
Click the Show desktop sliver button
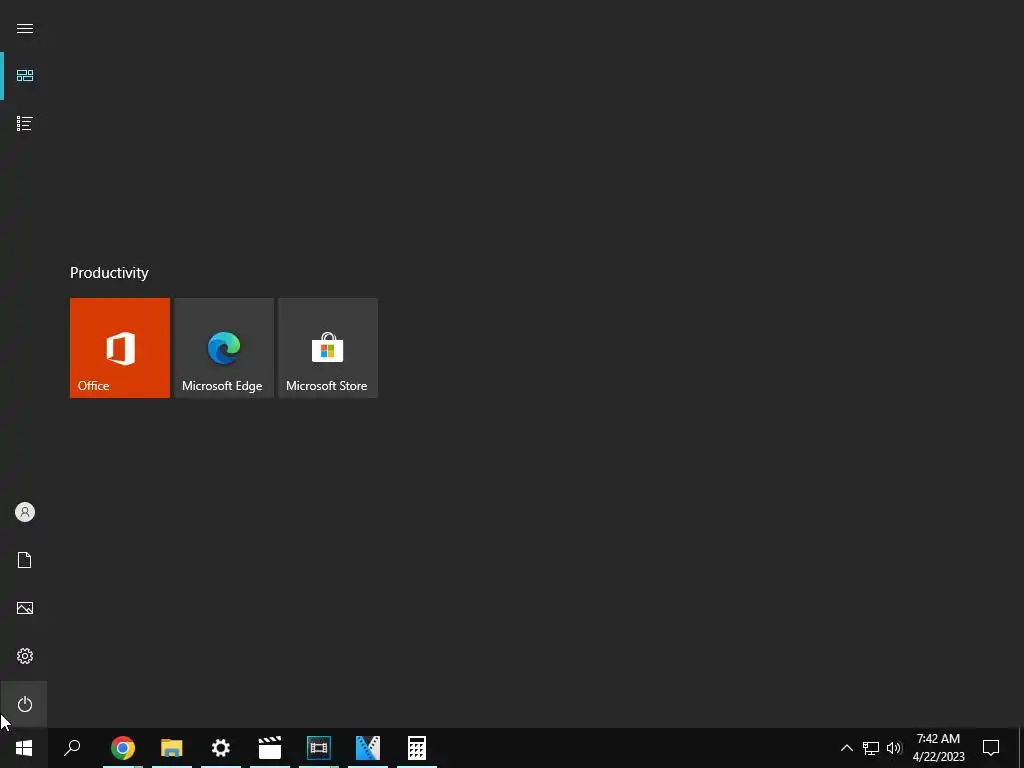(x=1021, y=748)
